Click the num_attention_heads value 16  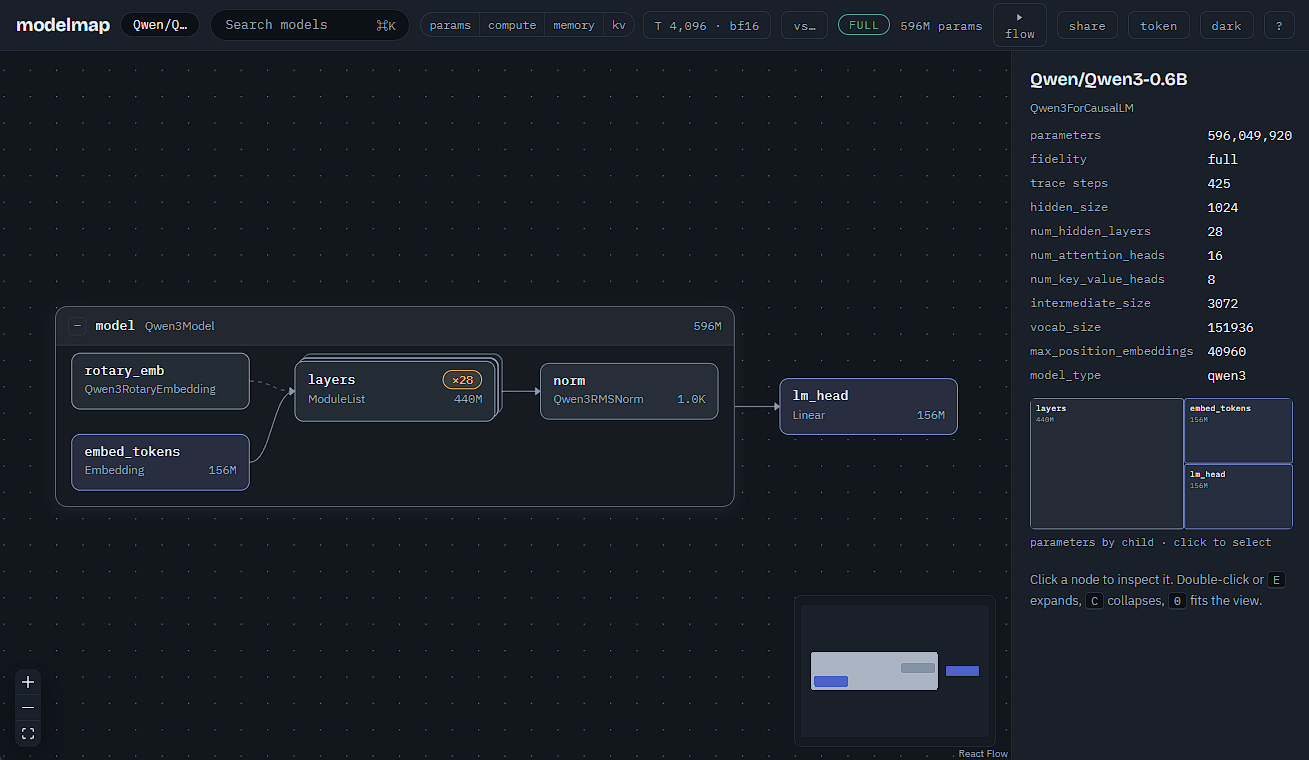click(x=1215, y=255)
